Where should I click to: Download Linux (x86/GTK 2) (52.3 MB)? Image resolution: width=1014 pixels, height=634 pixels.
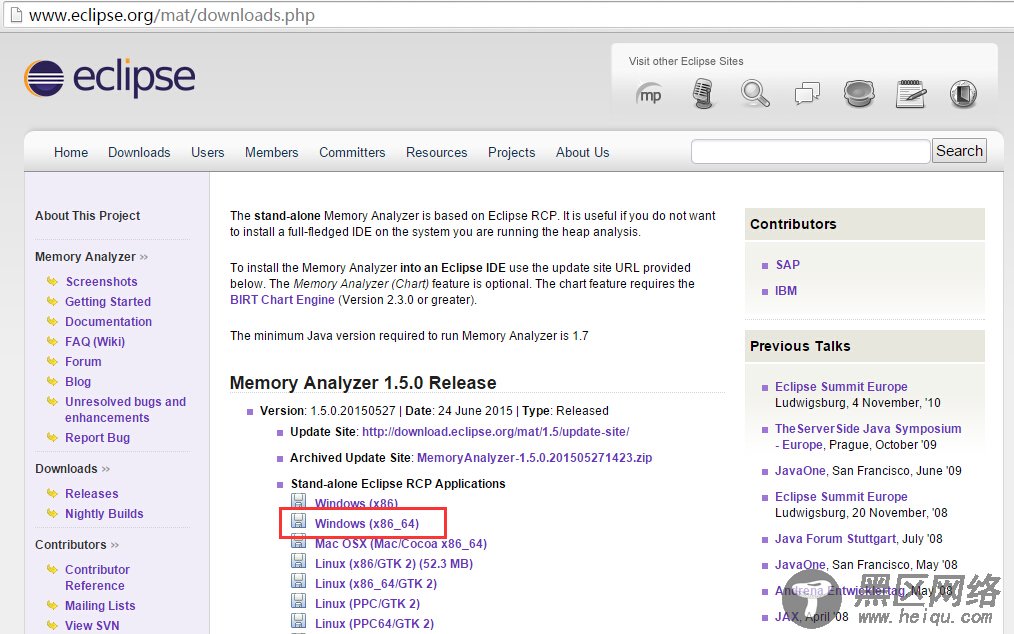click(x=394, y=563)
